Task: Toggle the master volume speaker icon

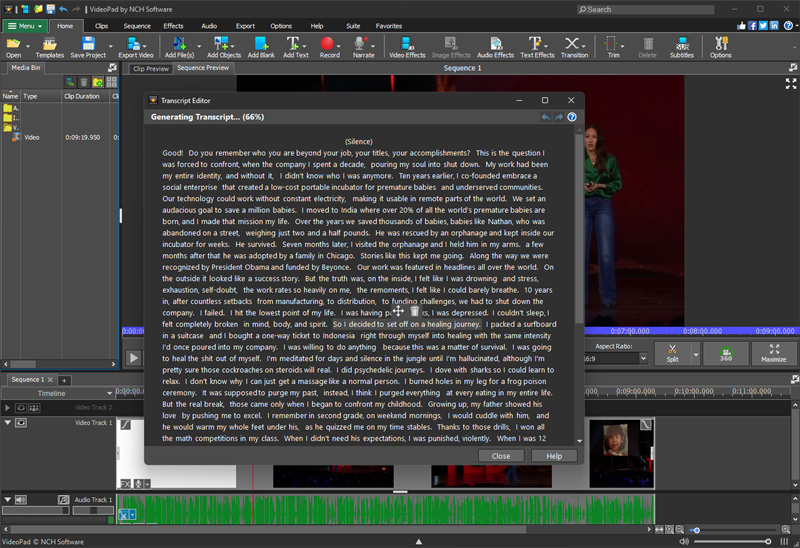Action: (684, 541)
